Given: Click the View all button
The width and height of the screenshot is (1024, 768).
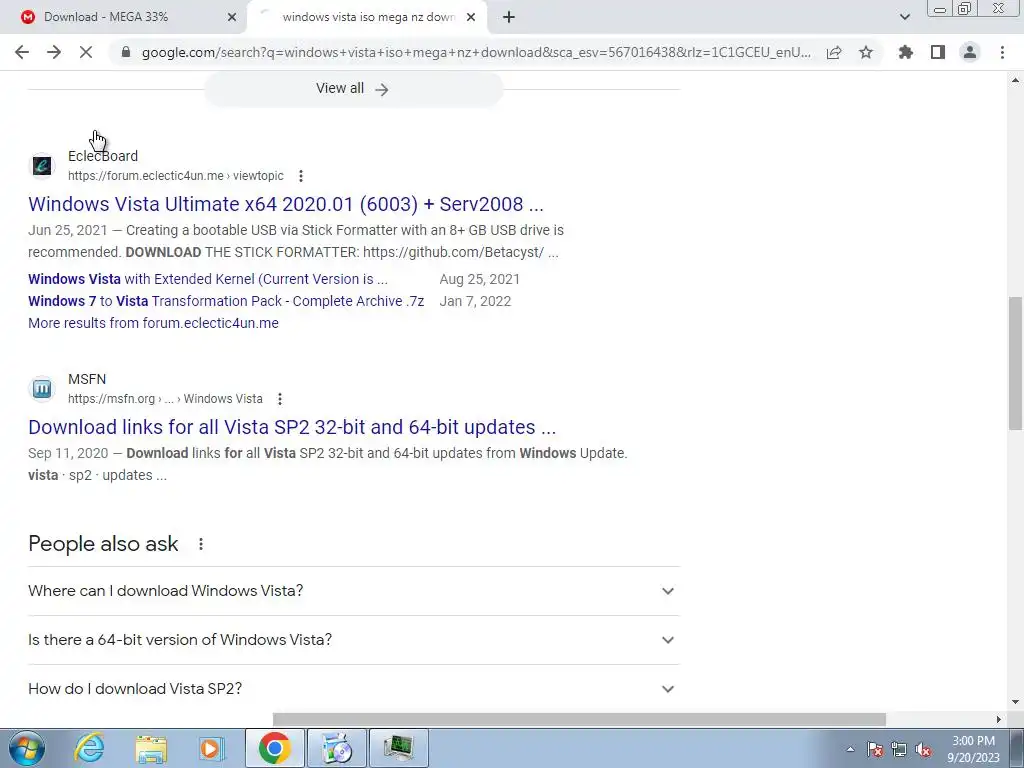Looking at the screenshot, I should coord(353,89).
